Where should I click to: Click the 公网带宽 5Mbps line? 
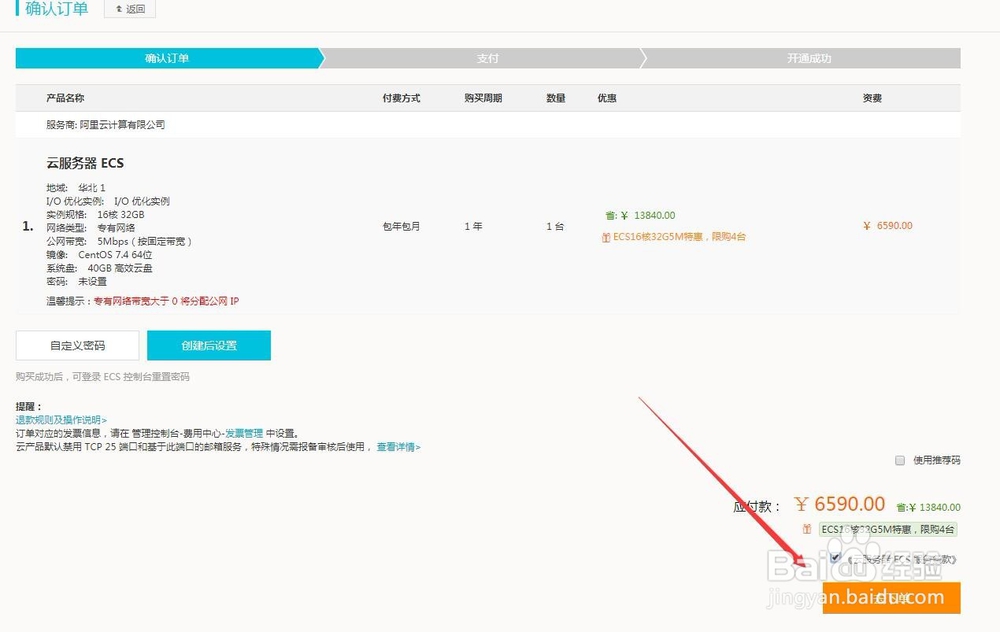(119, 241)
